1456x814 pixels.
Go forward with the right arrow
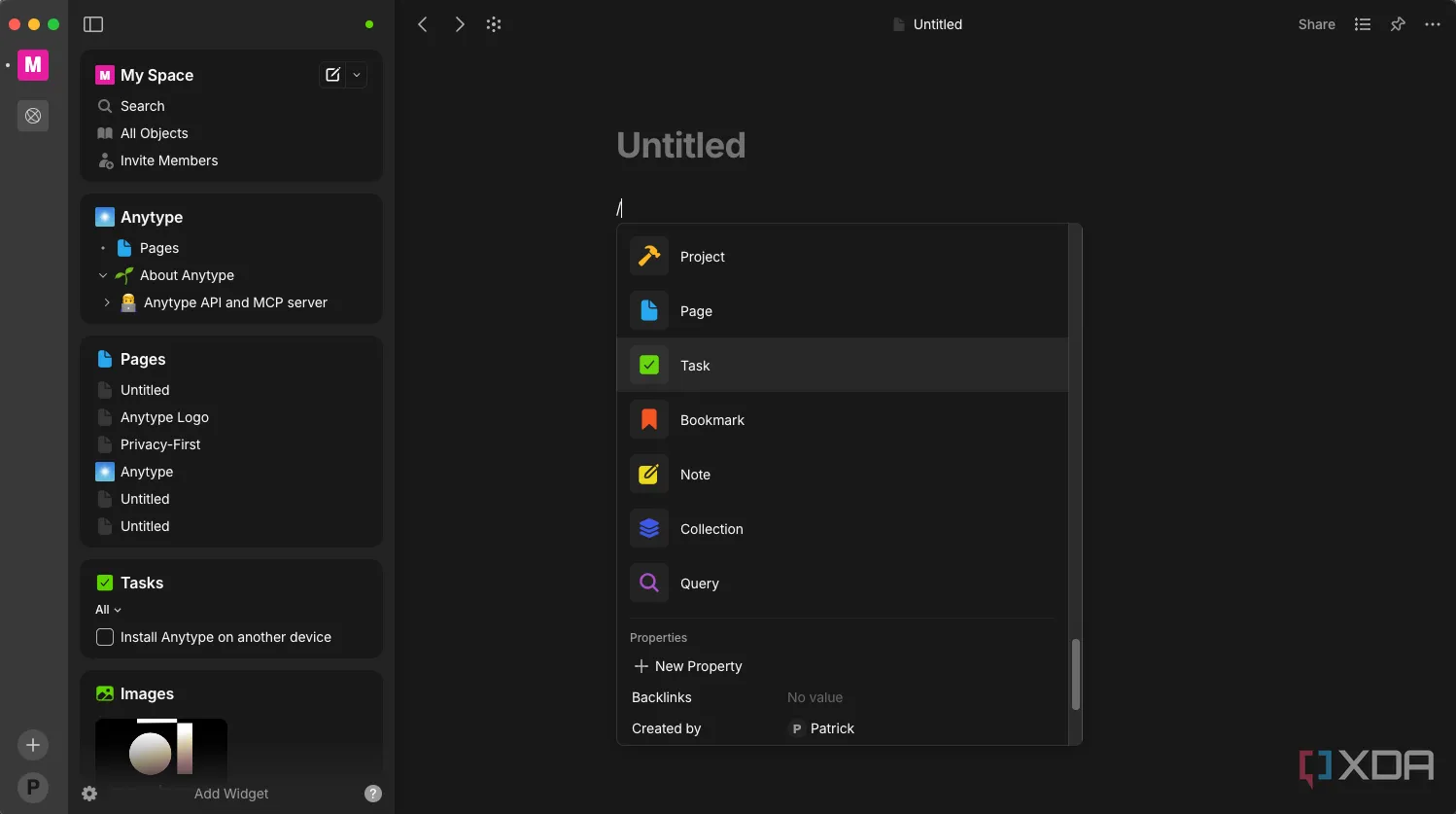click(460, 24)
